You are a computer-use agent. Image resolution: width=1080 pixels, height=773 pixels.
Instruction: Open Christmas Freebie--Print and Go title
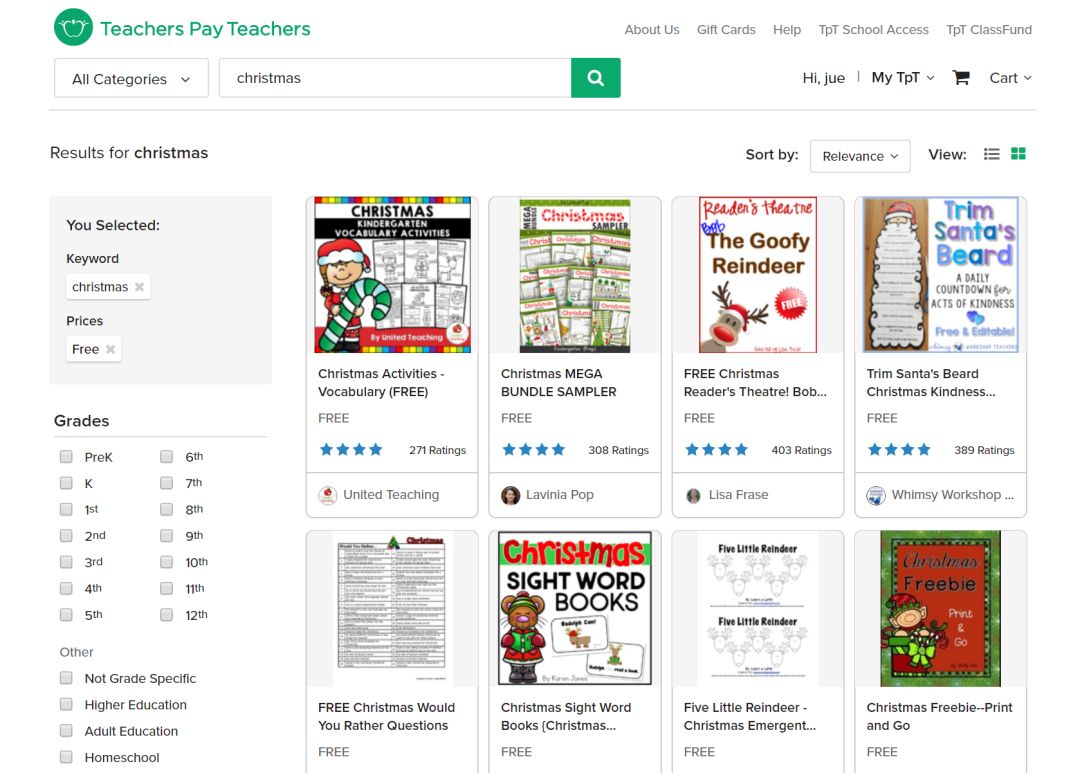(x=939, y=717)
